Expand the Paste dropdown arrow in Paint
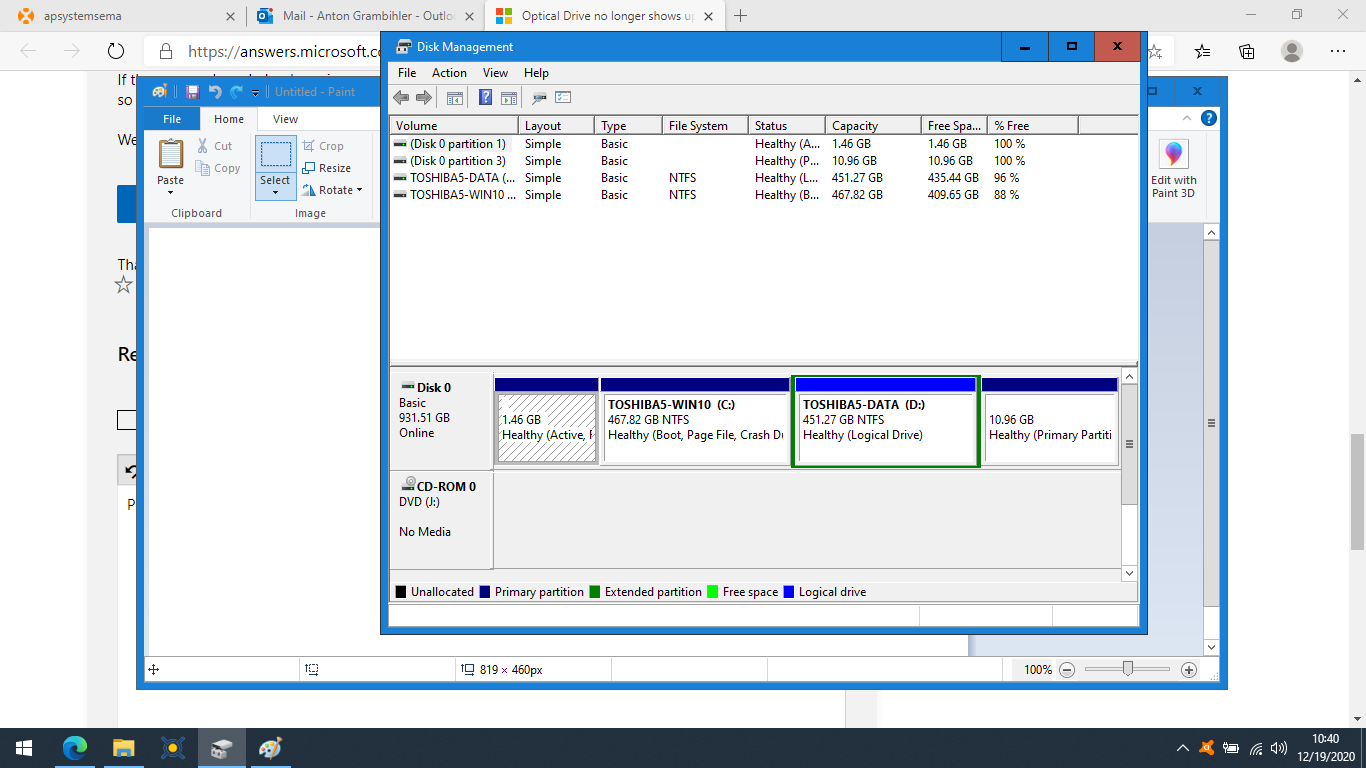This screenshot has width=1366, height=768. click(171, 192)
